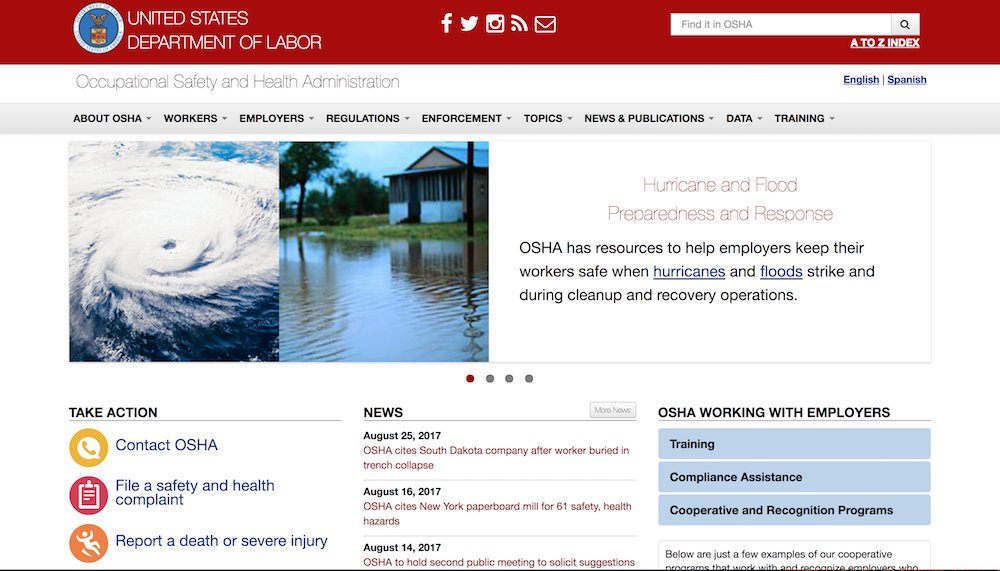Open the Facebook icon in header
Image resolution: width=1000 pixels, height=571 pixels.
[446, 24]
